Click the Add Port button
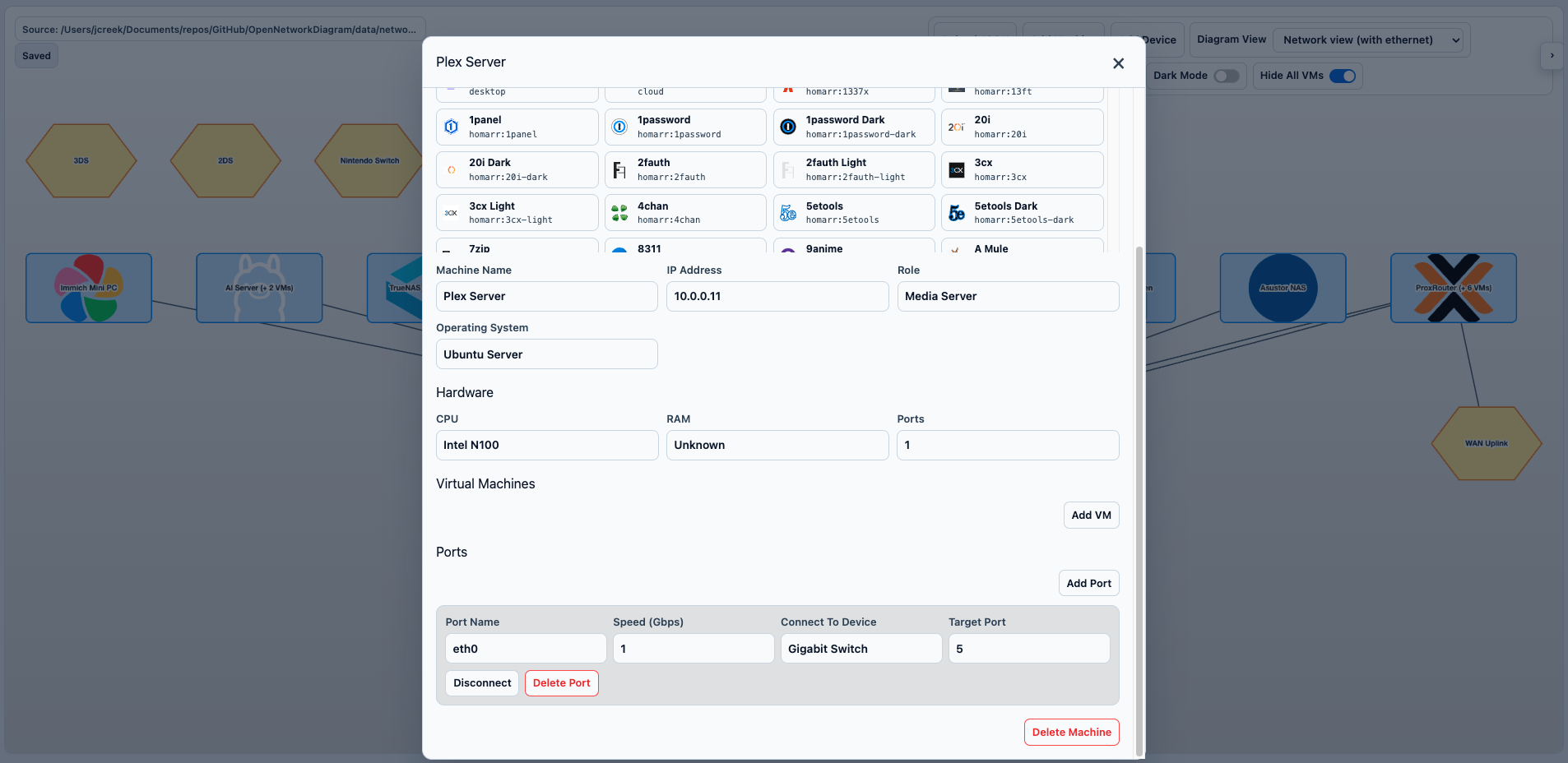The height and width of the screenshot is (763, 1568). [x=1088, y=583]
